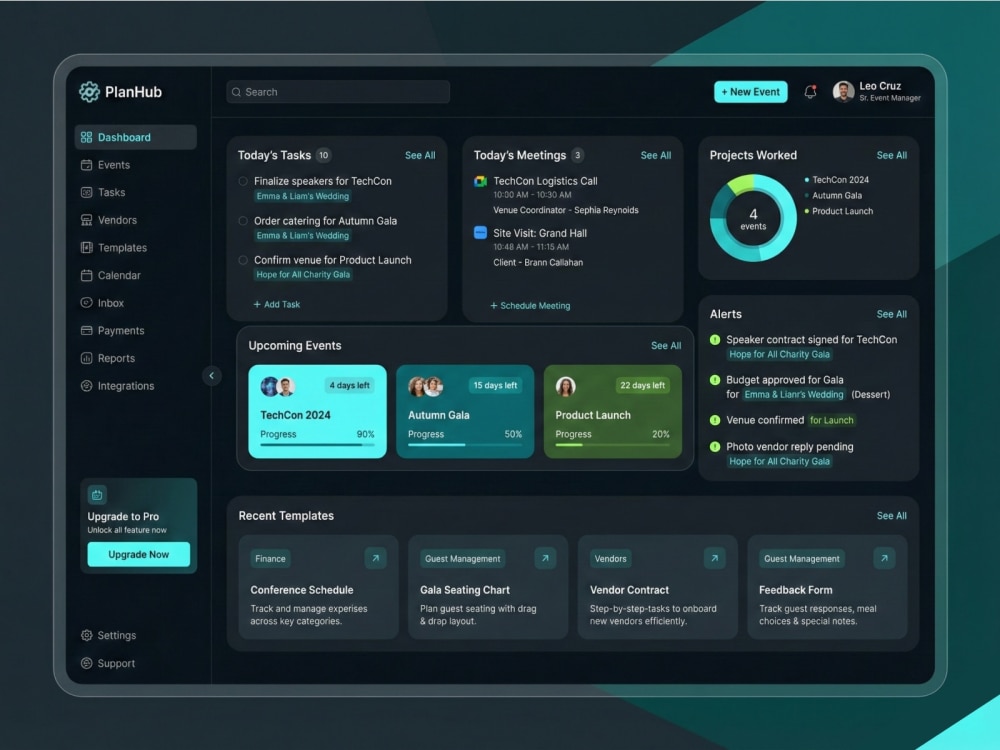
Task: Open the Autumn Gala event card
Action: pos(465,411)
